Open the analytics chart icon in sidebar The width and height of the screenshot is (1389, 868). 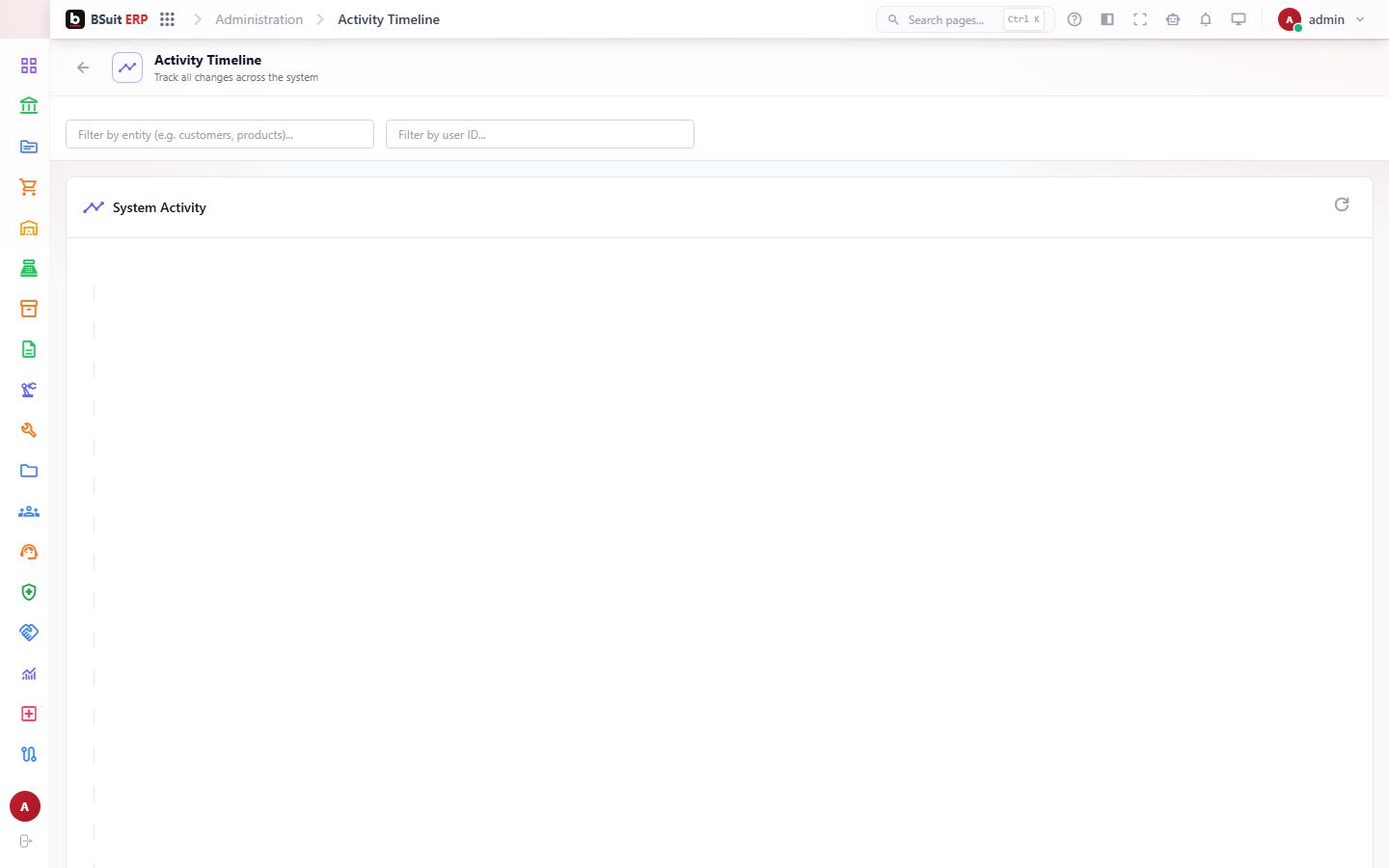(x=29, y=673)
